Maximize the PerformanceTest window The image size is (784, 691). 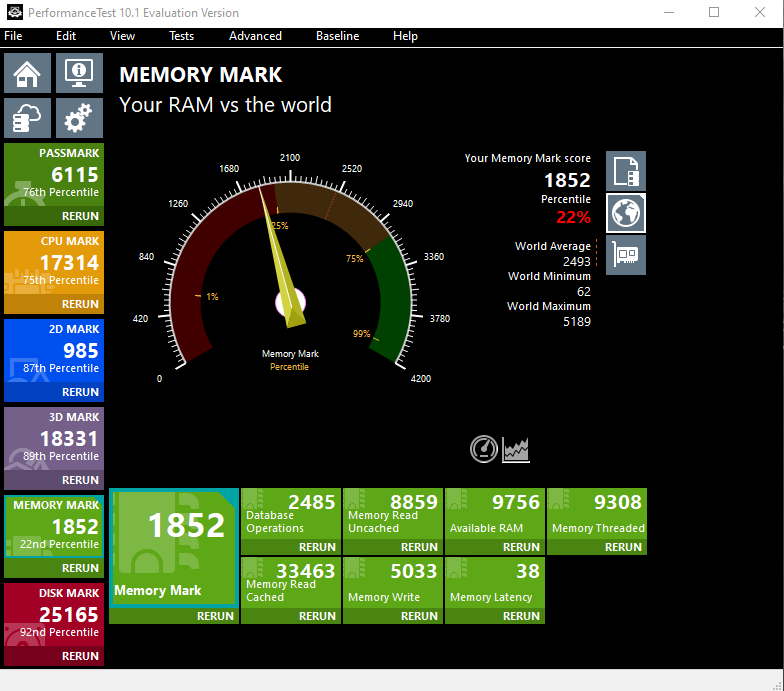coord(714,12)
